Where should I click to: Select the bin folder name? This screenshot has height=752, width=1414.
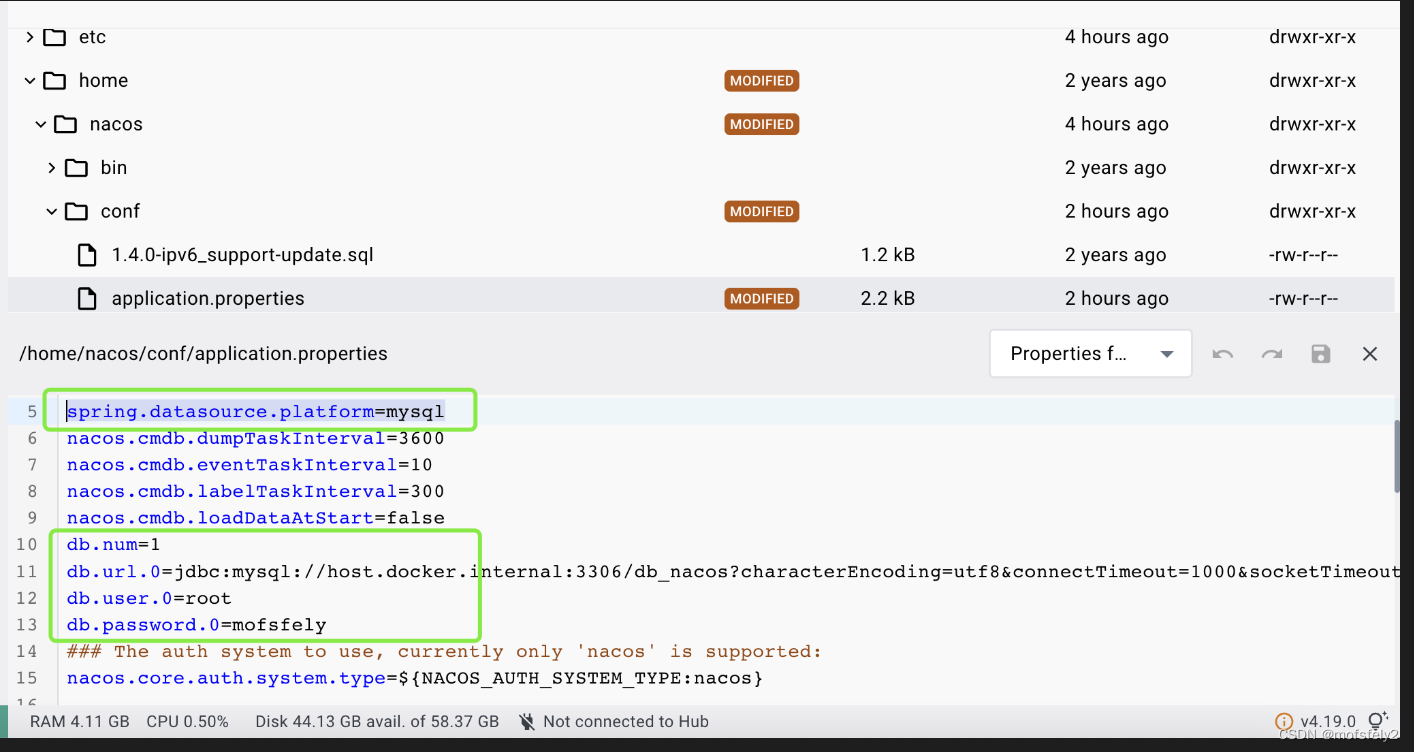(114, 168)
